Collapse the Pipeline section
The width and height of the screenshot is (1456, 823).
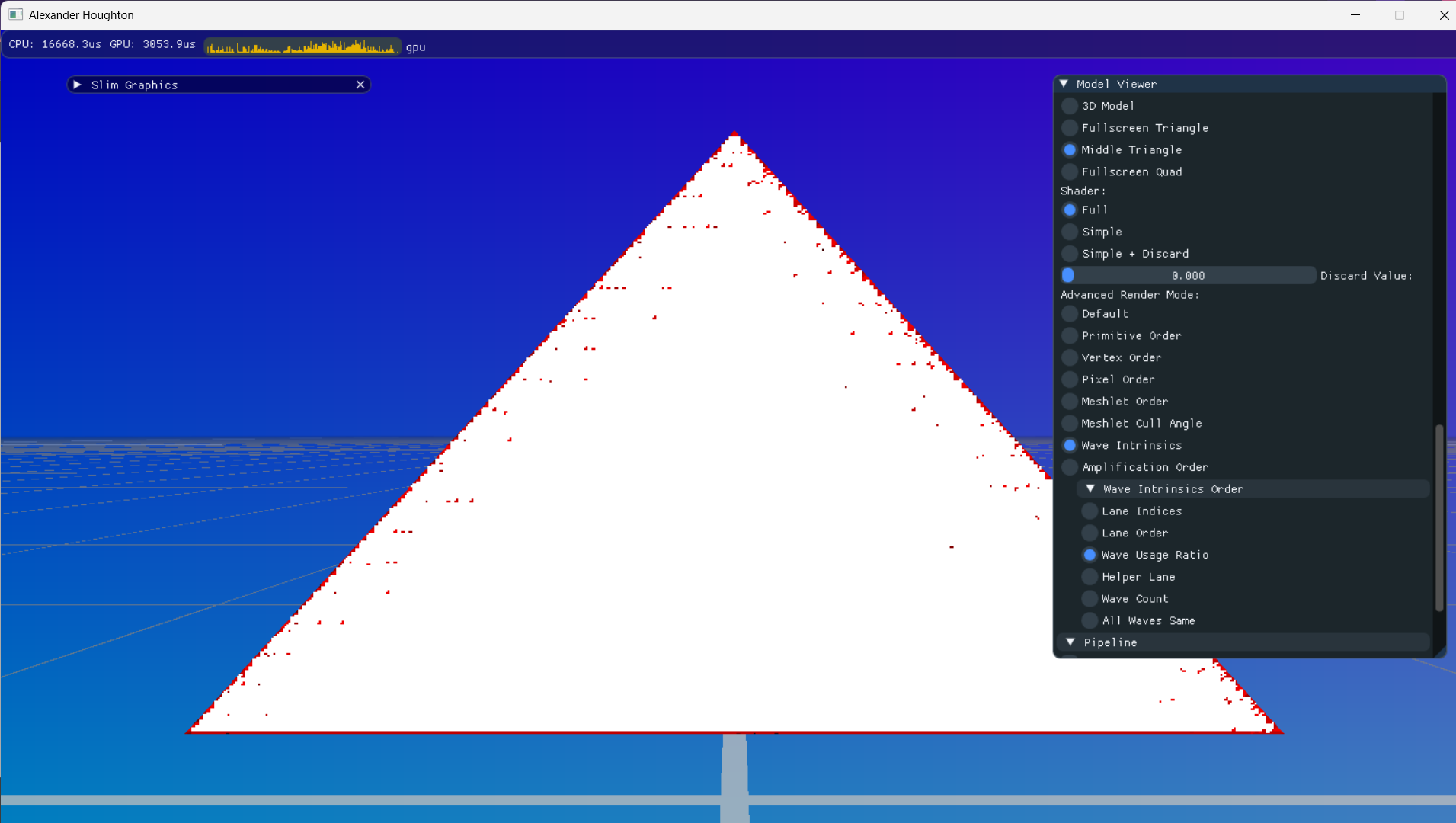1070,642
